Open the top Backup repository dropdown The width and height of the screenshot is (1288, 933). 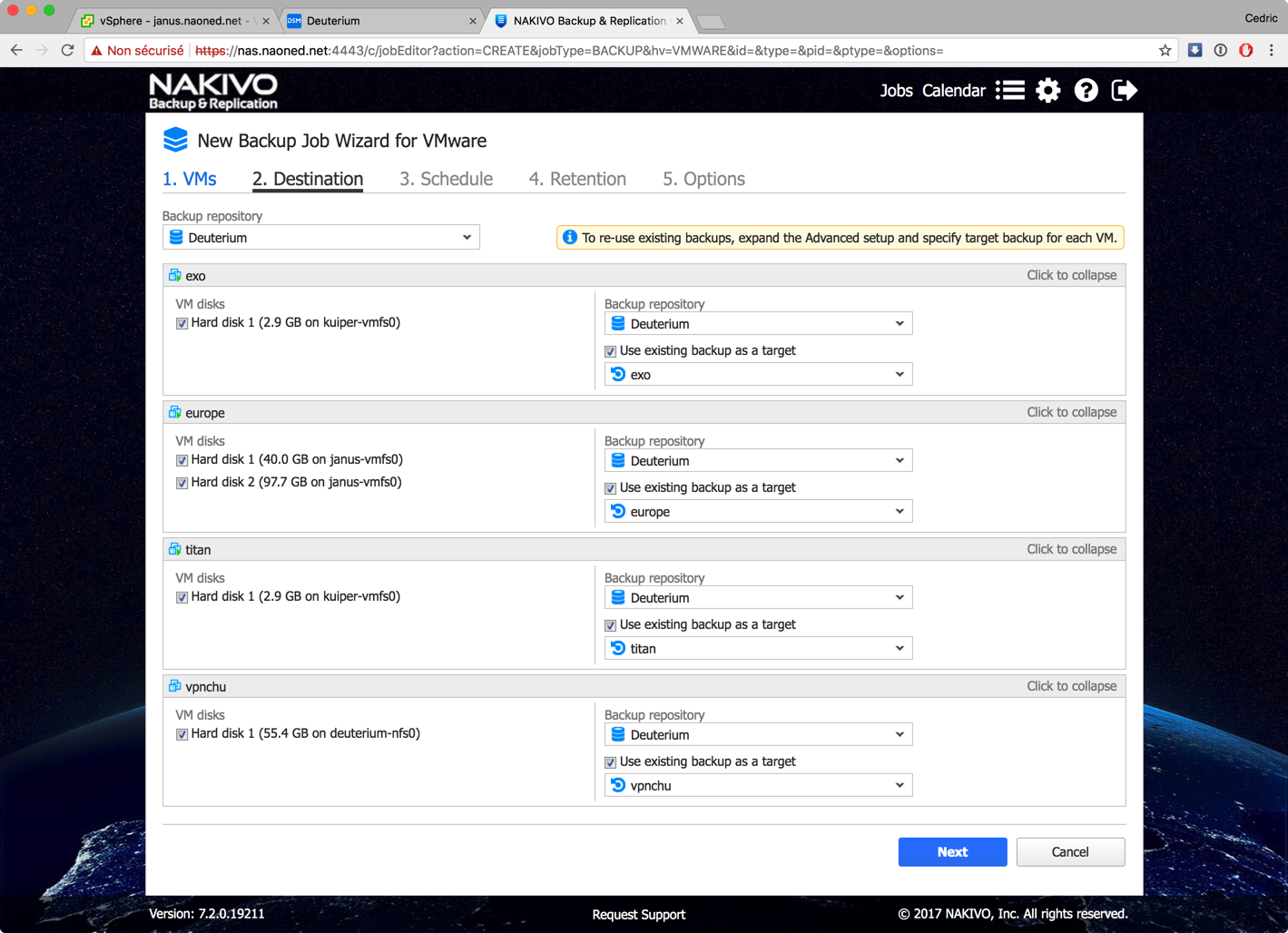click(321, 238)
